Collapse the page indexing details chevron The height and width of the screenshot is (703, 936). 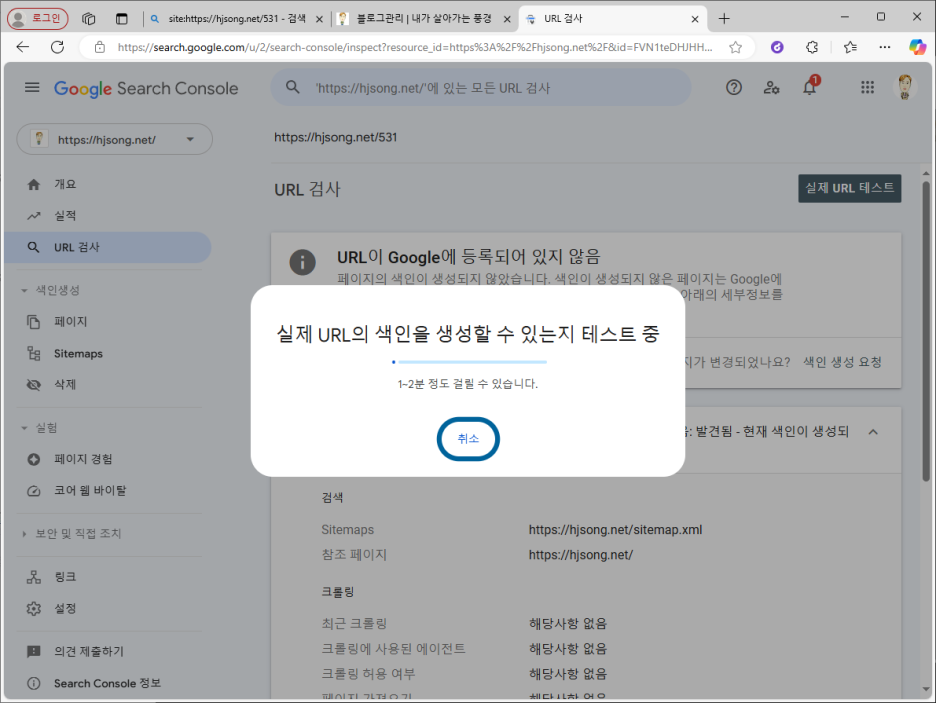(873, 431)
